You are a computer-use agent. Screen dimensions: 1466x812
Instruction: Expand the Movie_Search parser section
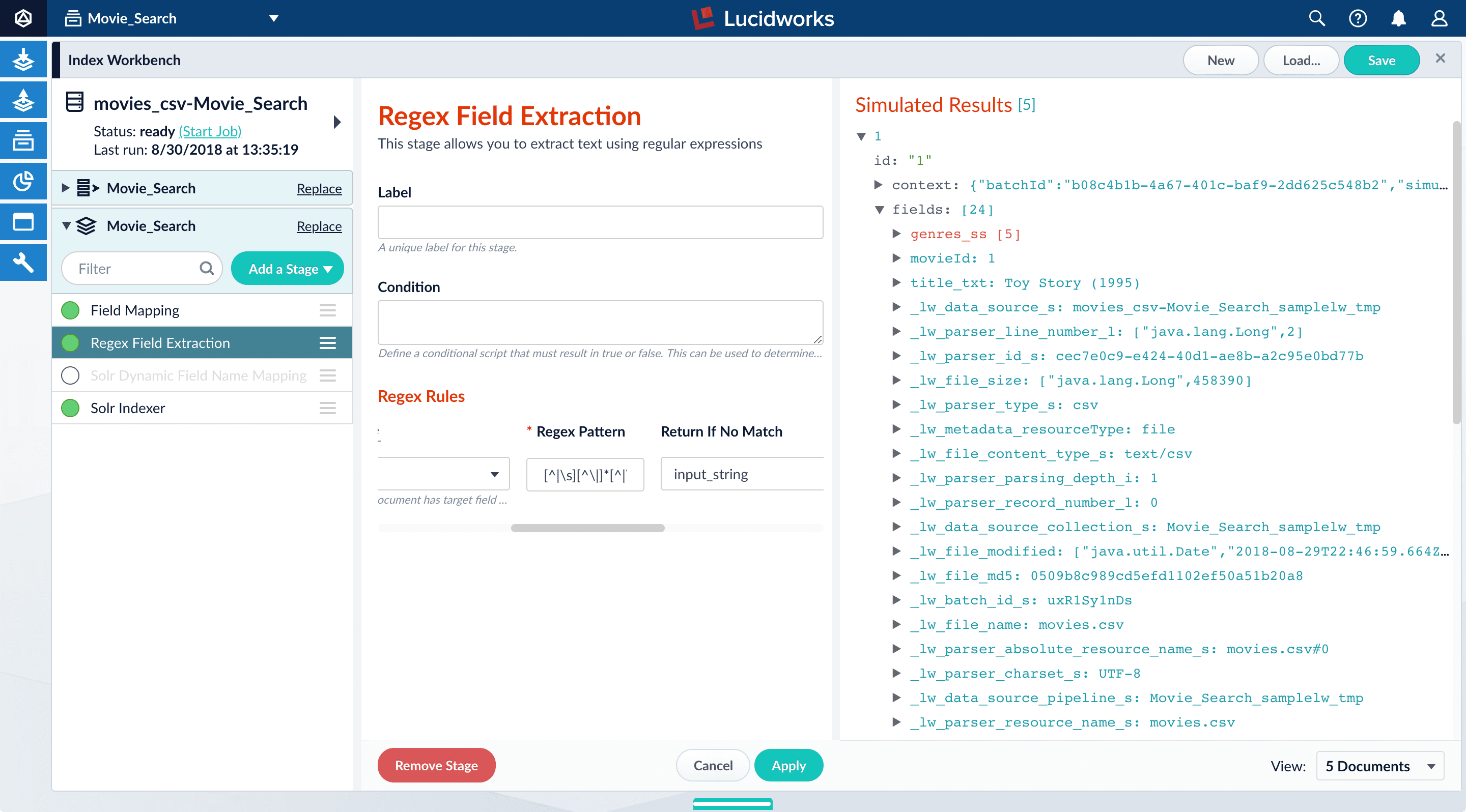[x=66, y=188]
